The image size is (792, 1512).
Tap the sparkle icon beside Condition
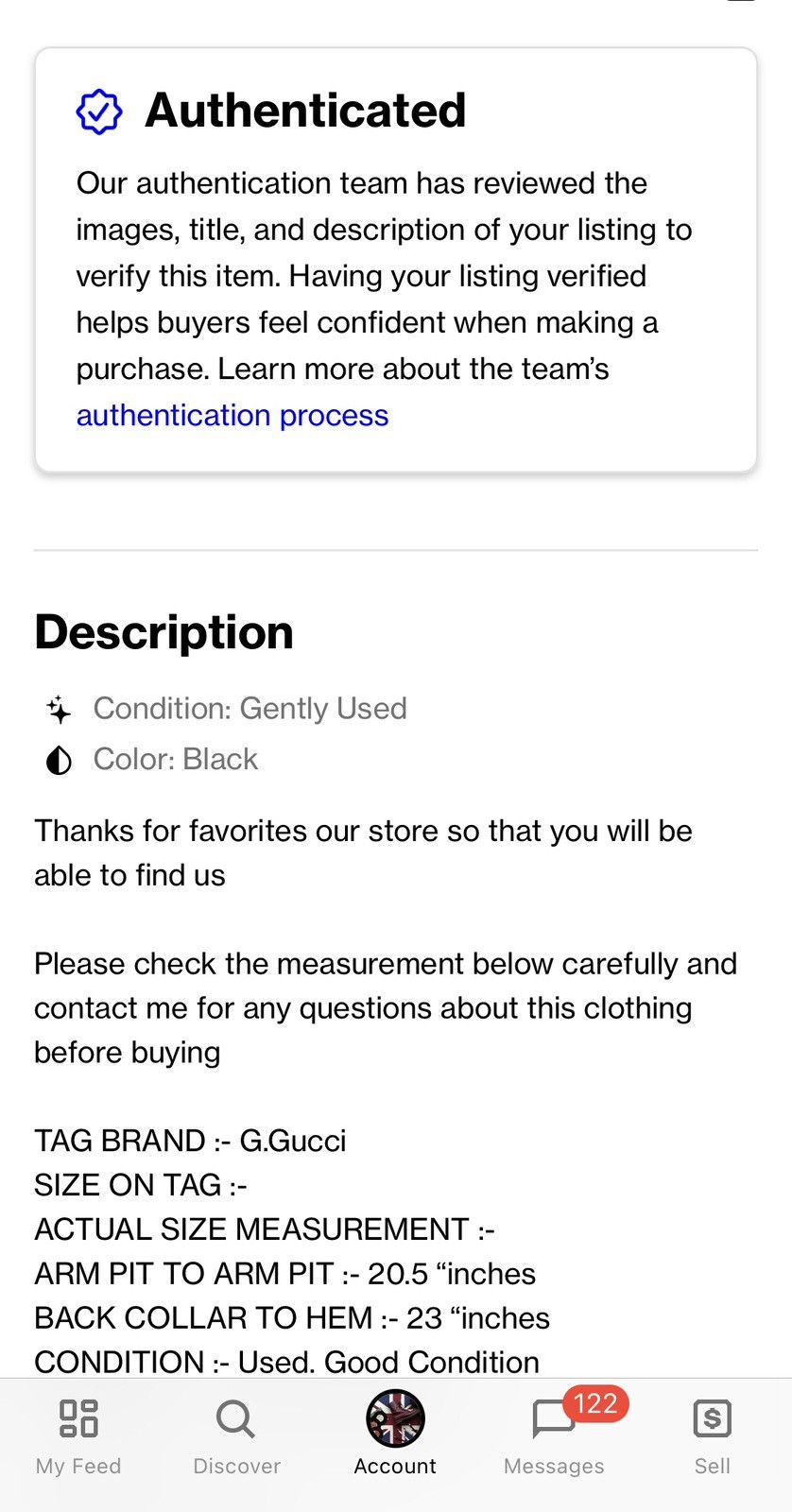click(x=59, y=709)
